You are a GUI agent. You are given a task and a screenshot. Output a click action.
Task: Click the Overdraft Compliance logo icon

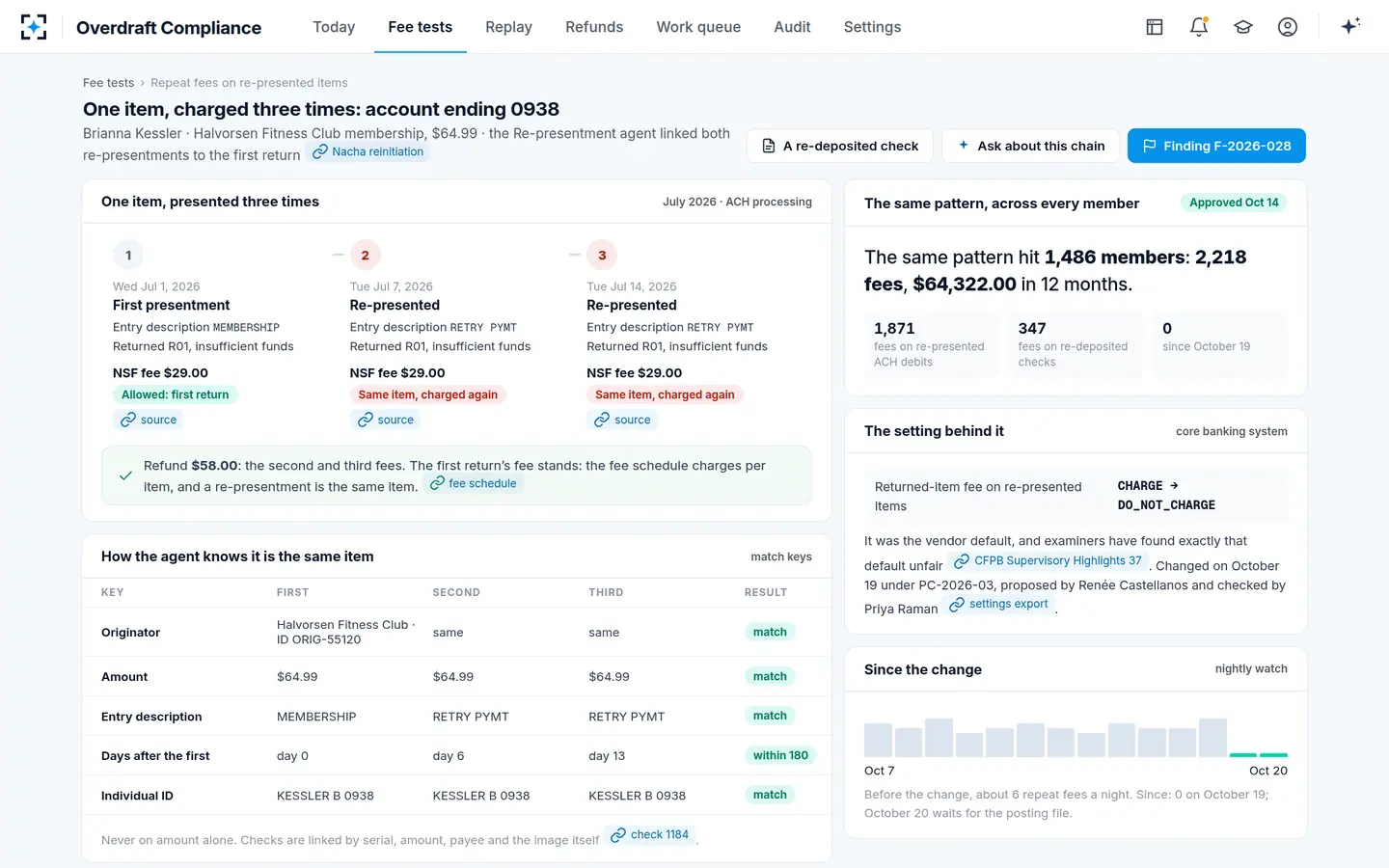pyautogui.click(x=34, y=27)
